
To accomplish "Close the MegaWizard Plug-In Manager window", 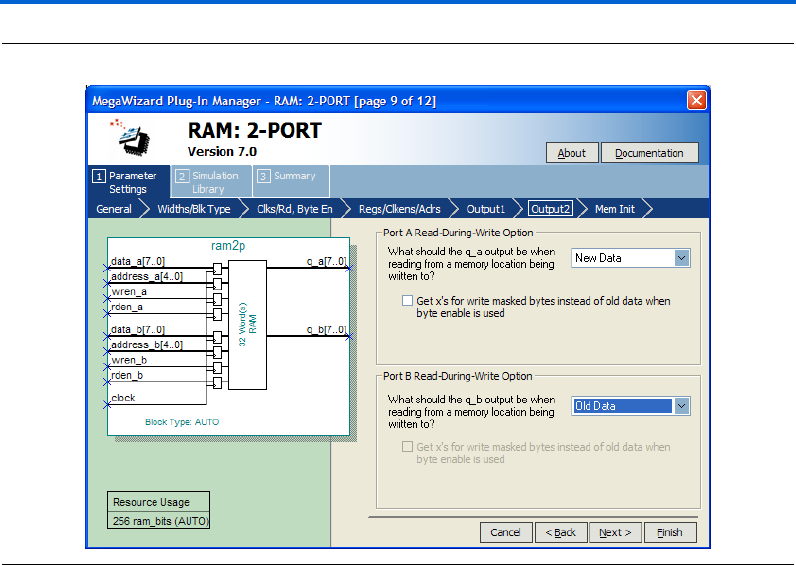I will pos(696,100).
